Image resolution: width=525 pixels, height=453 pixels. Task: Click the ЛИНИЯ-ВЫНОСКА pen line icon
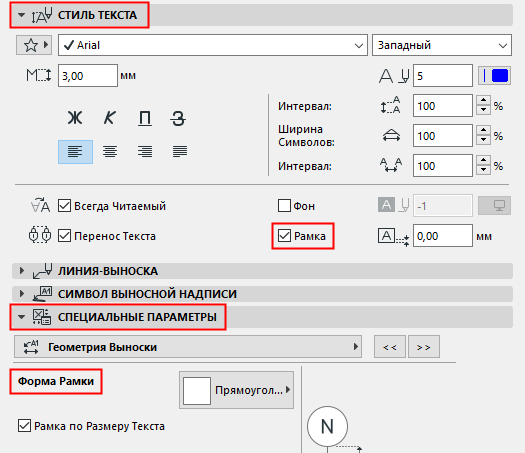click(x=42, y=271)
